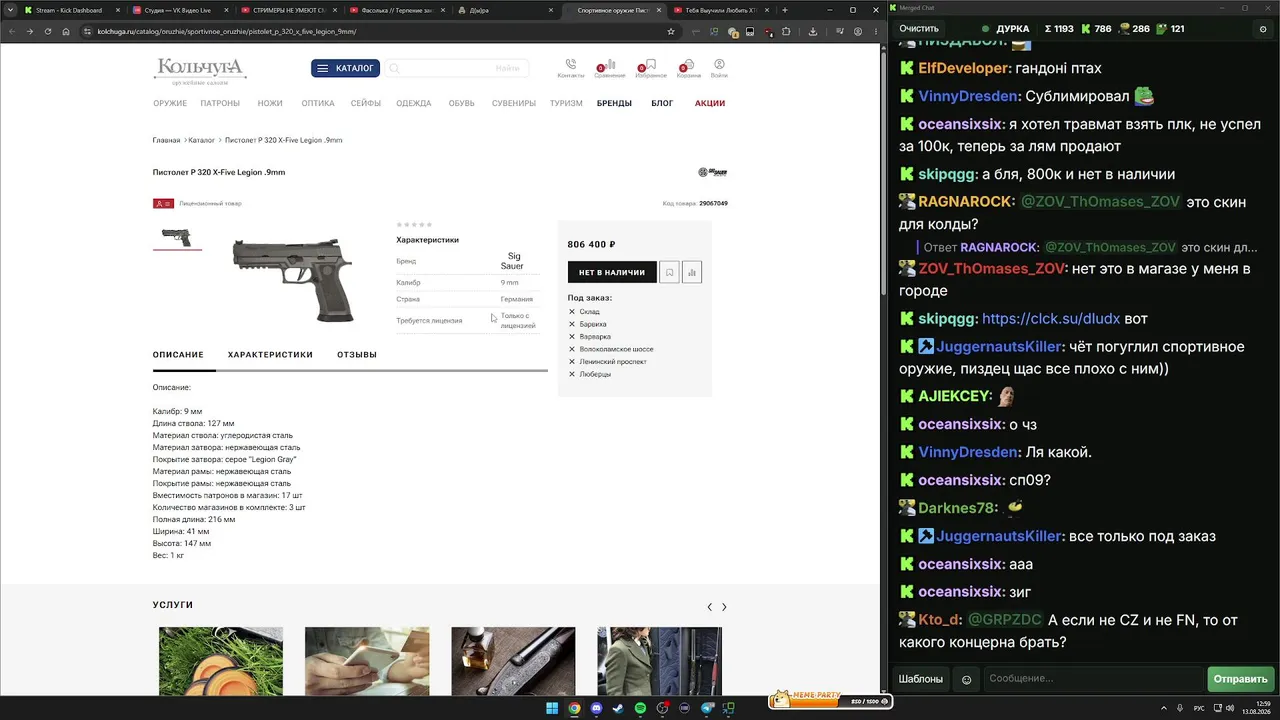The width and height of the screenshot is (1280, 720).
Task: Switch to Студия — VK Видео Live tab
Action: click(178, 10)
